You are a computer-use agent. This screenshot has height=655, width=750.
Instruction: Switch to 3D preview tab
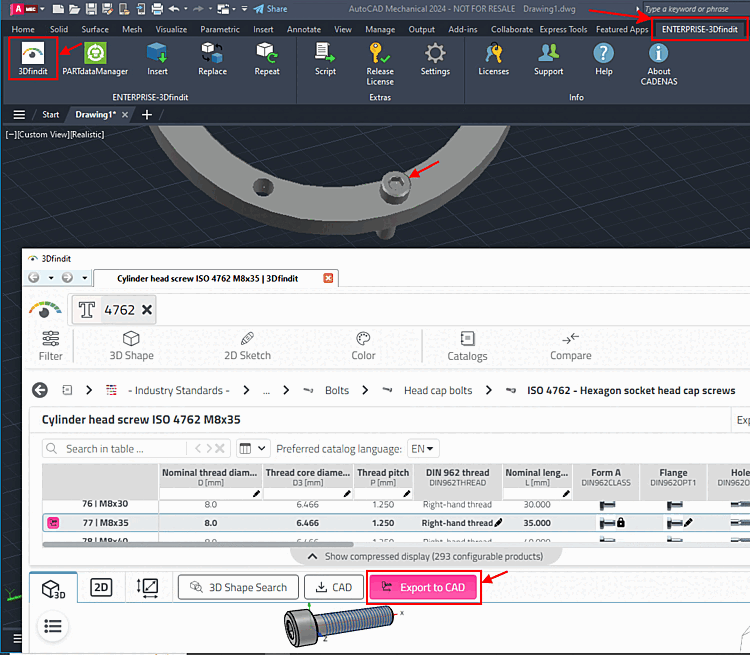(53, 588)
